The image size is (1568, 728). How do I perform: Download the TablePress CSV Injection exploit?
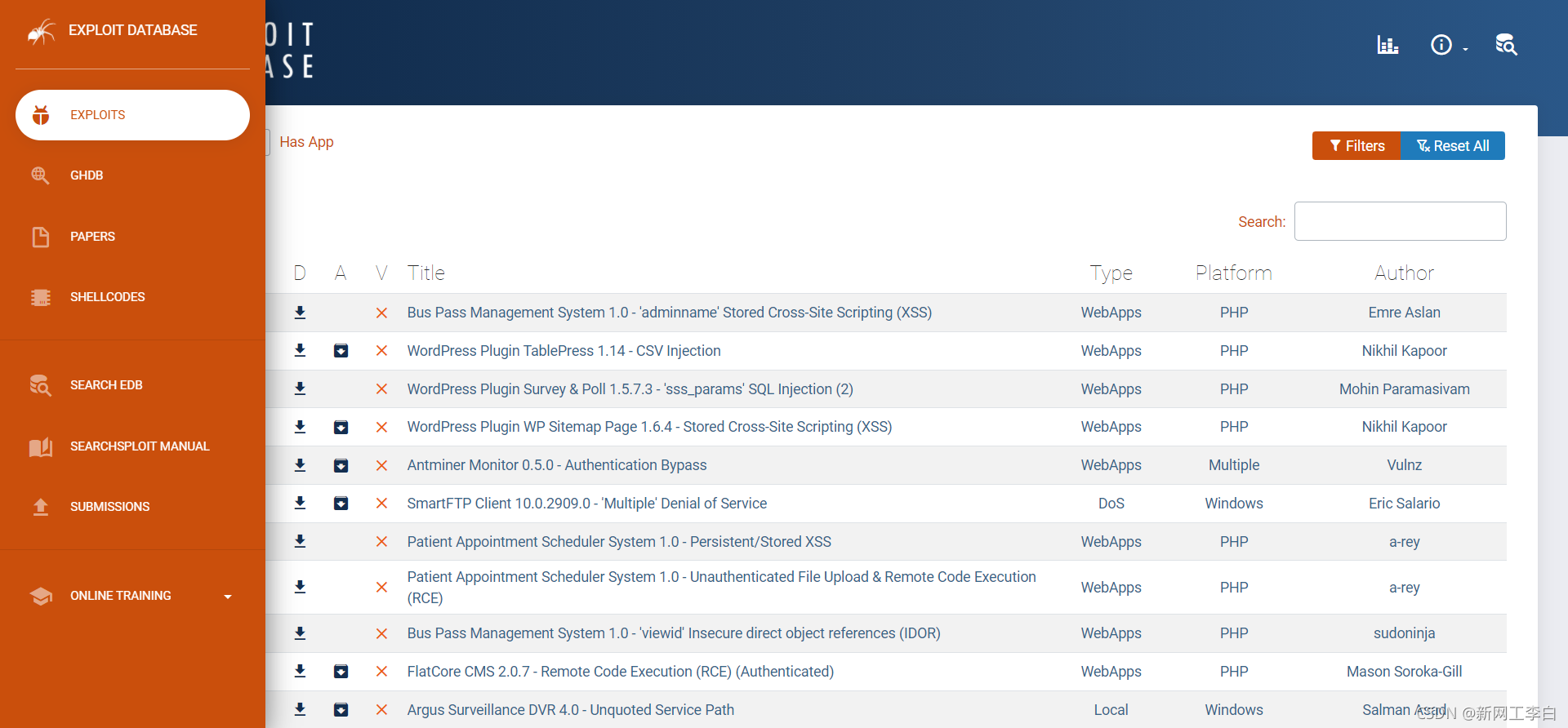click(300, 351)
